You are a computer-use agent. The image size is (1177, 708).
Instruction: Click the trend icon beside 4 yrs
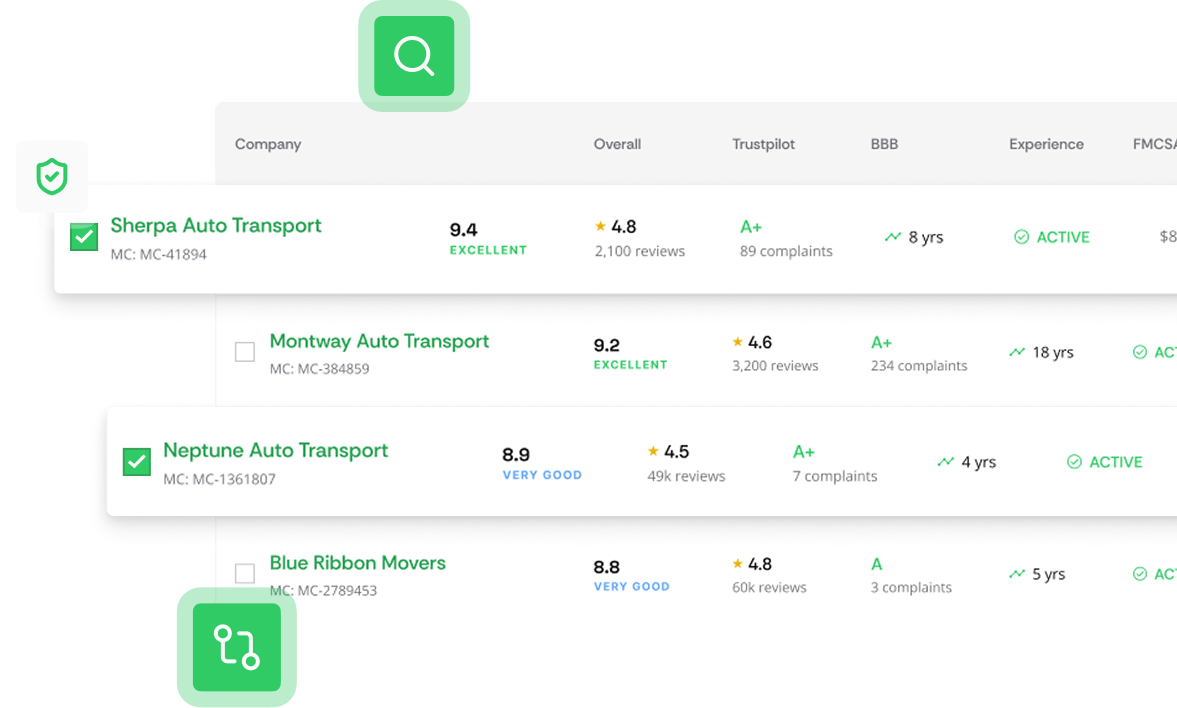pyautogui.click(x=946, y=462)
